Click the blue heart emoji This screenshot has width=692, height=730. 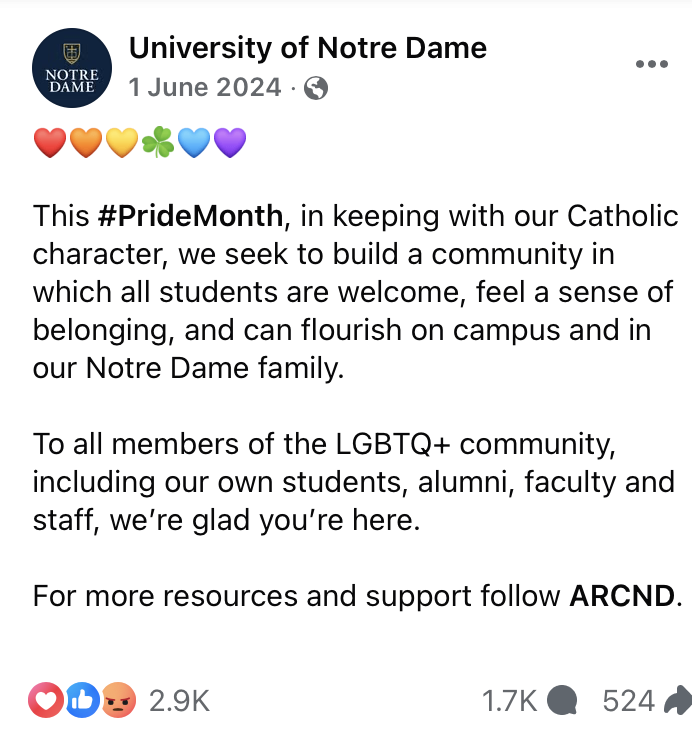pos(193,144)
